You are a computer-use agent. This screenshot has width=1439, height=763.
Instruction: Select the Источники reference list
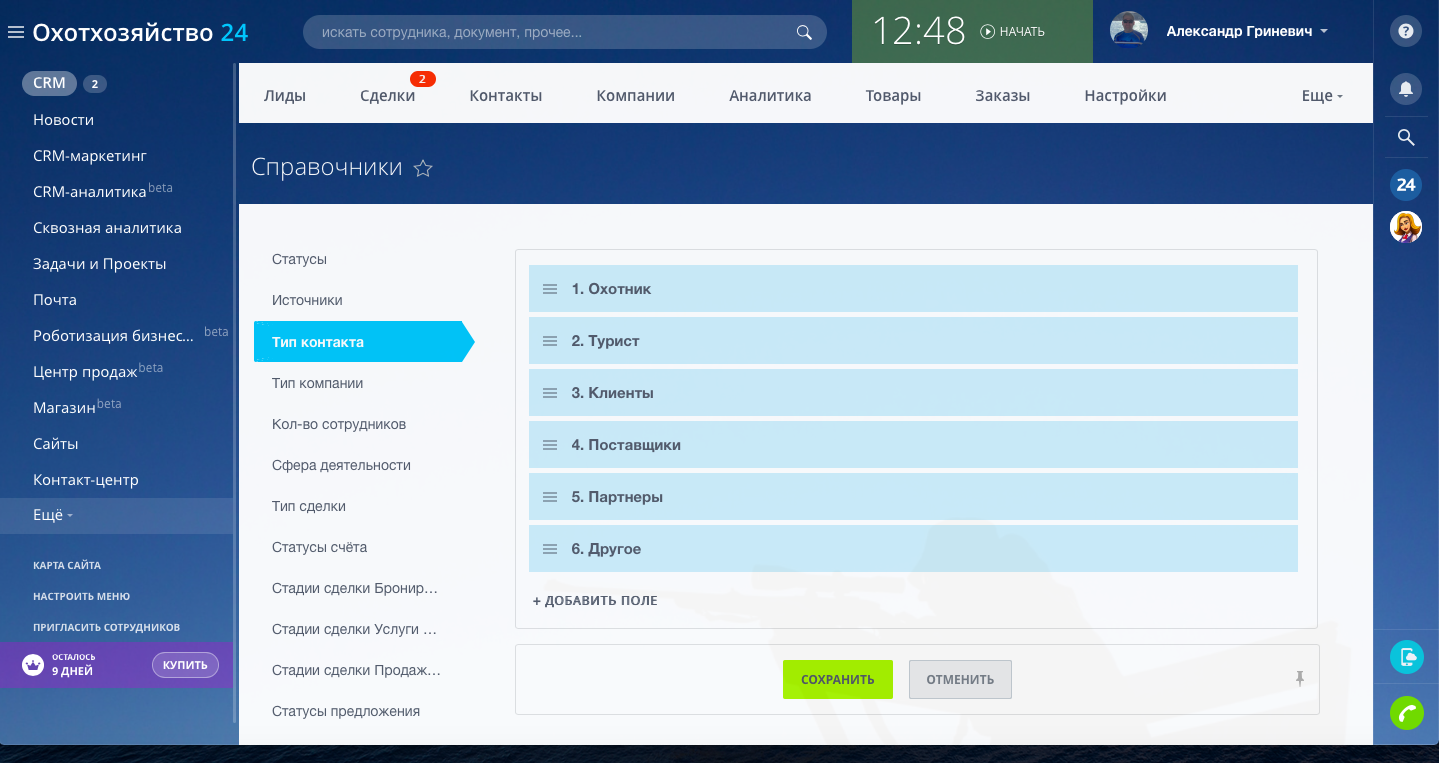click(x=307, y=300)
